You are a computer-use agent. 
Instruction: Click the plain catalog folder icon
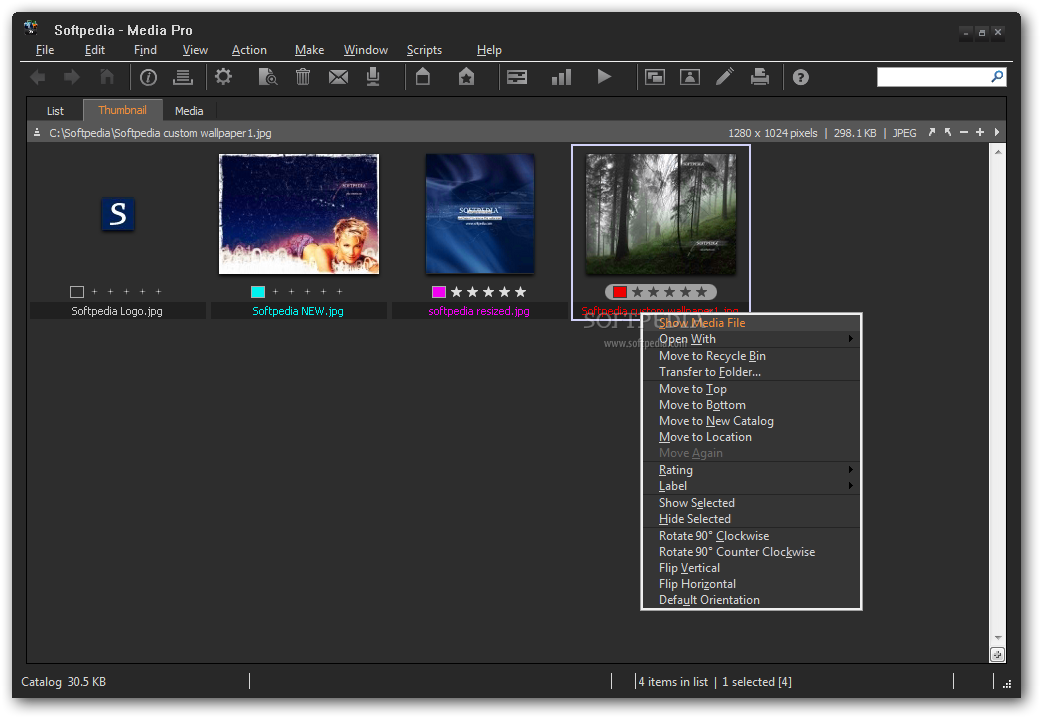(x=423, y=76)
